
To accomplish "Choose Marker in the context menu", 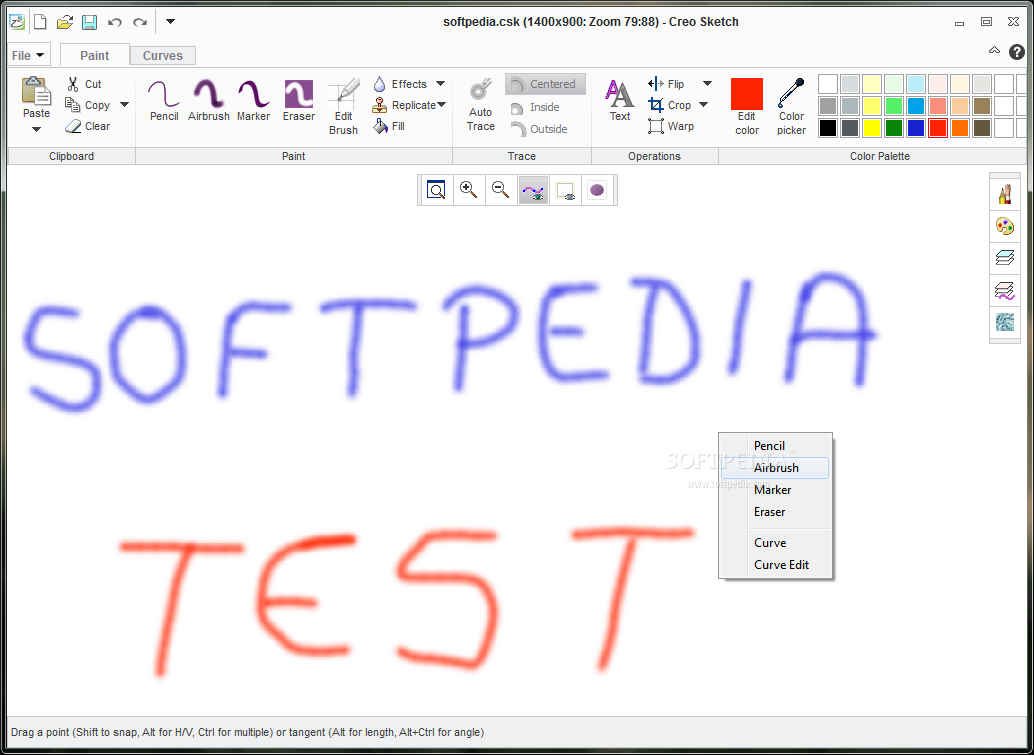I will click(x=776, y=490).
